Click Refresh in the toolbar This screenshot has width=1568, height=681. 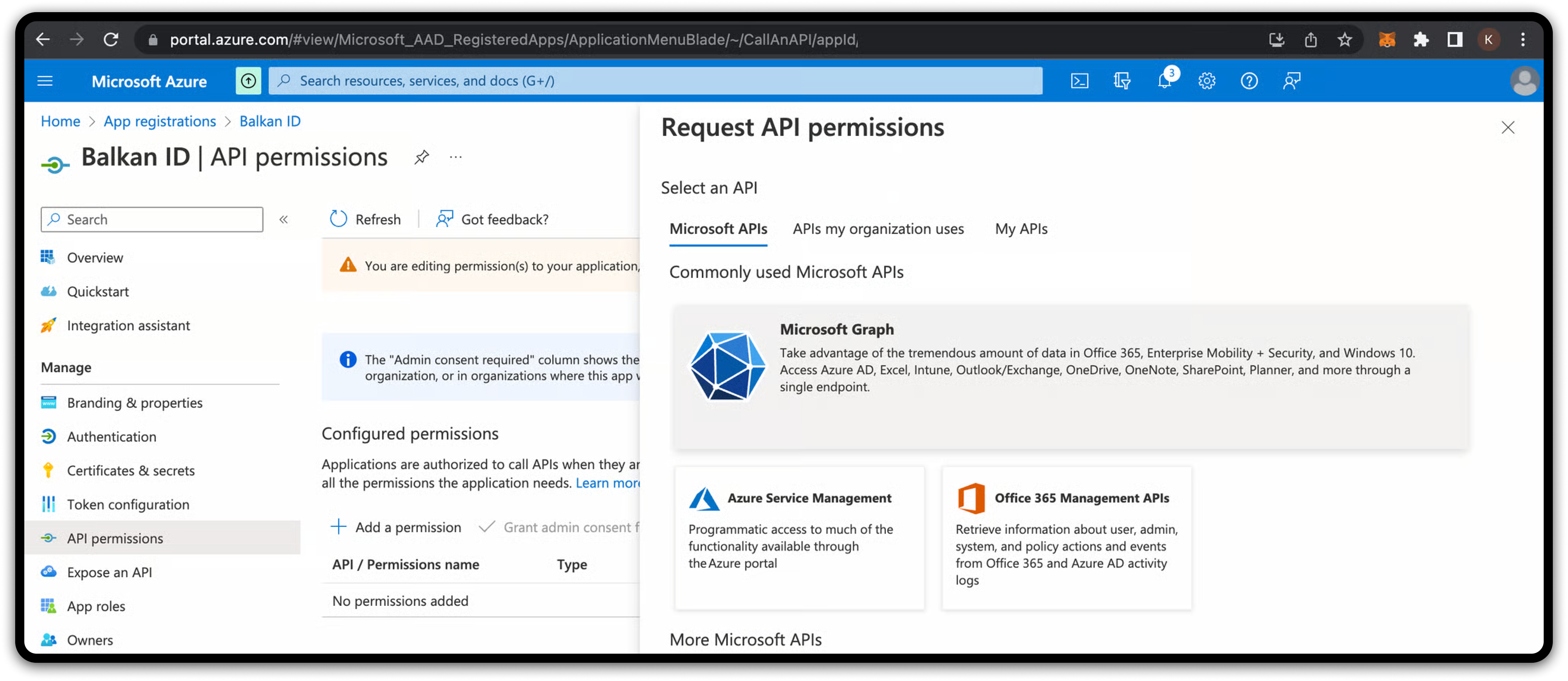[365, 219]
